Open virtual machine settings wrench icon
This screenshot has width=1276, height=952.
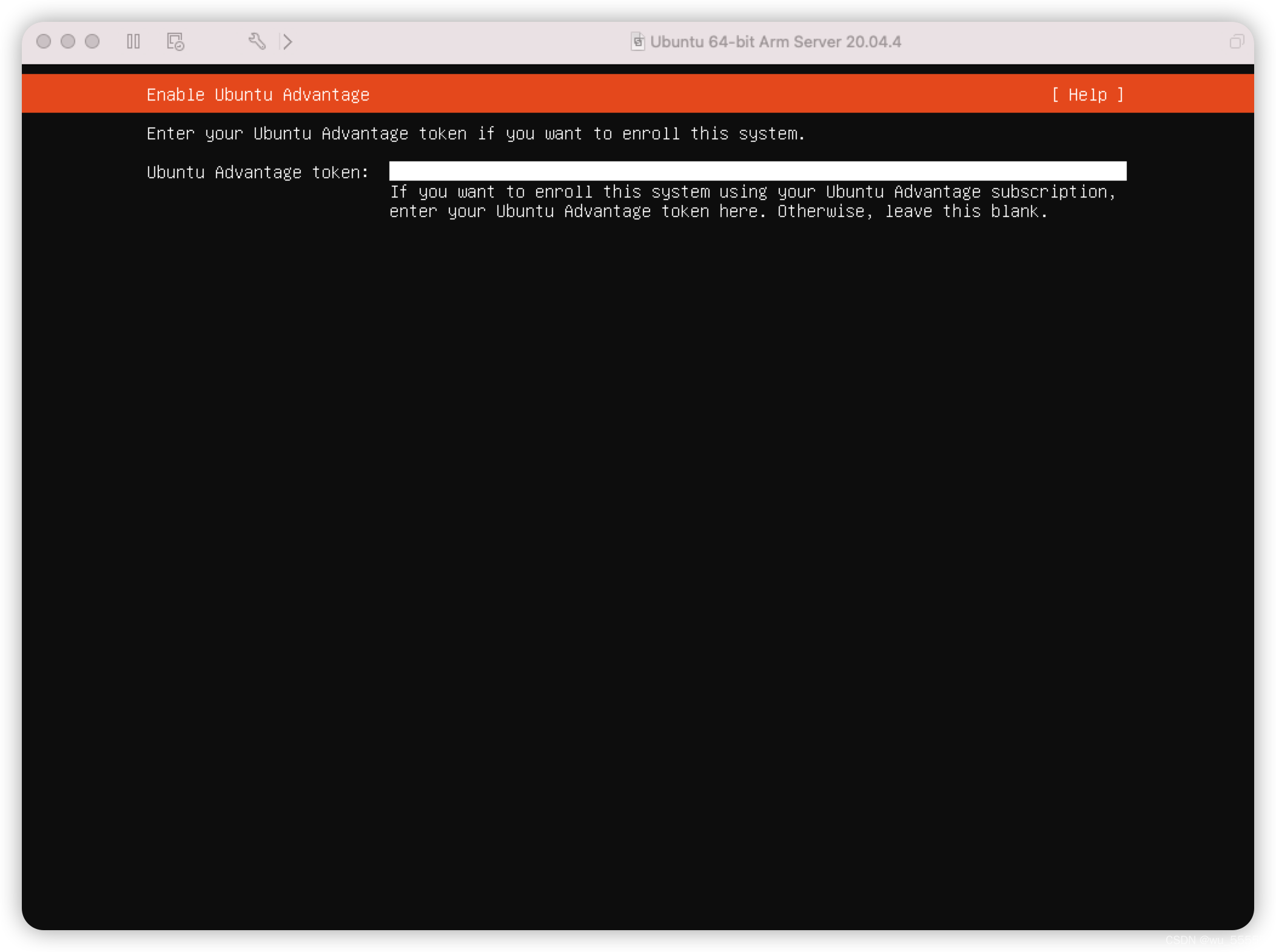[x=257, y=41]
